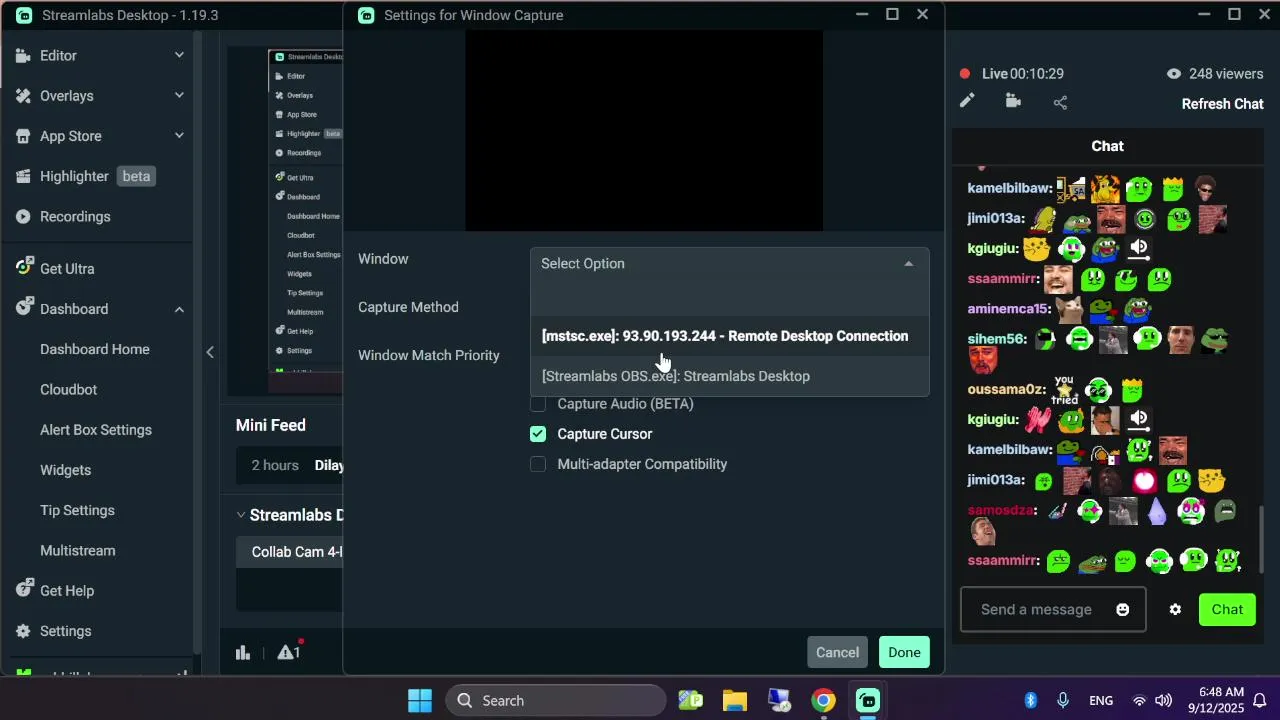
Task: Open the notifications warning icon
Action: point(290,651)
